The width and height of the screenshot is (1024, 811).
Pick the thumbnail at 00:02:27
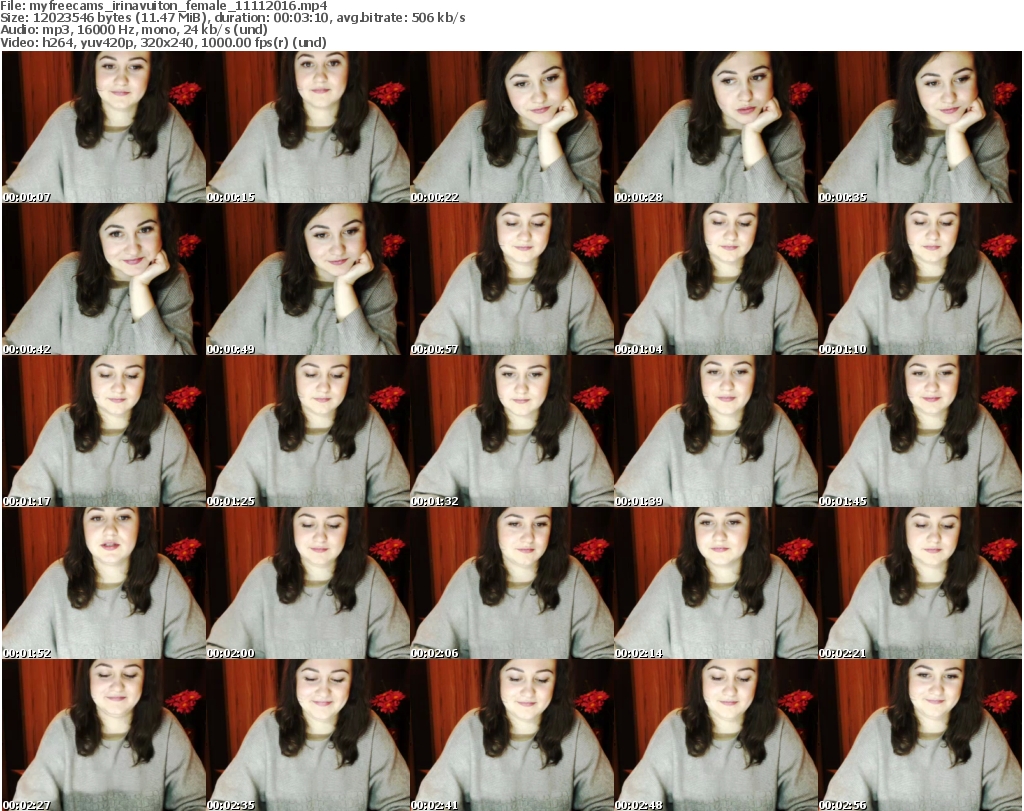click(x=104, y=735)
